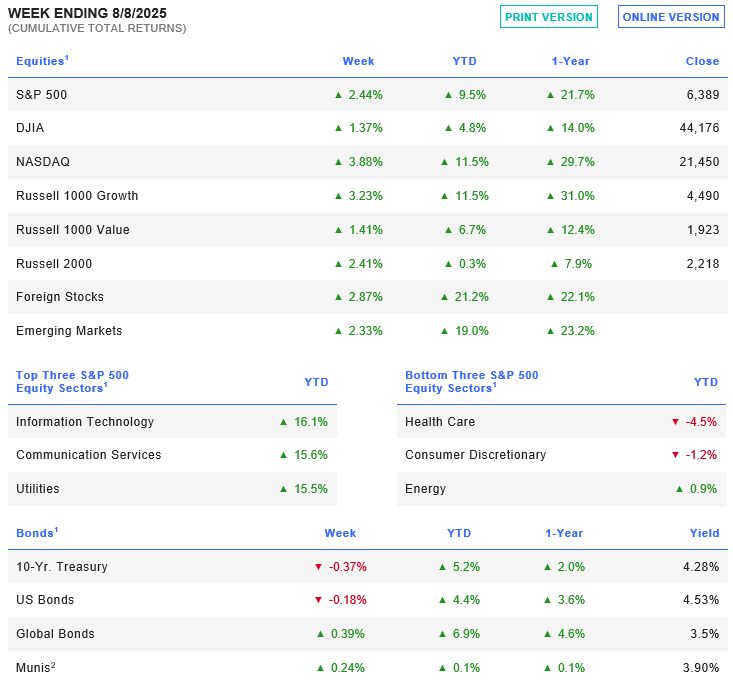Select US Bonds yield 4.53%

pyautogui.click(x=701, y=600)
